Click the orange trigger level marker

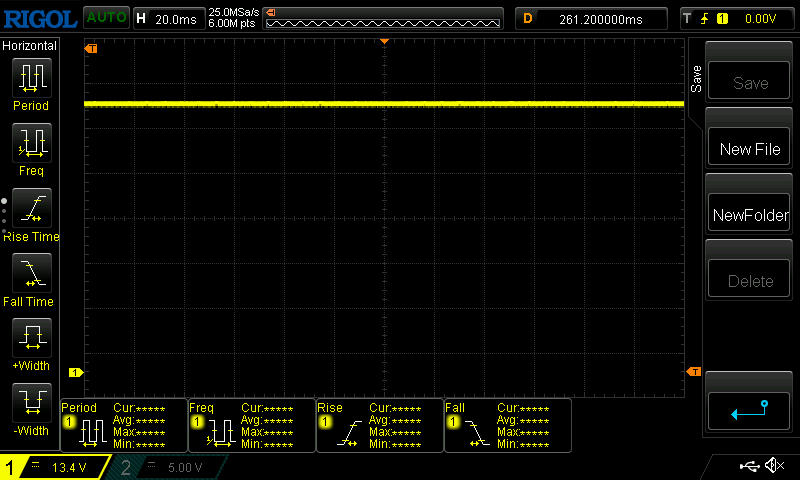tap(693, 372)
